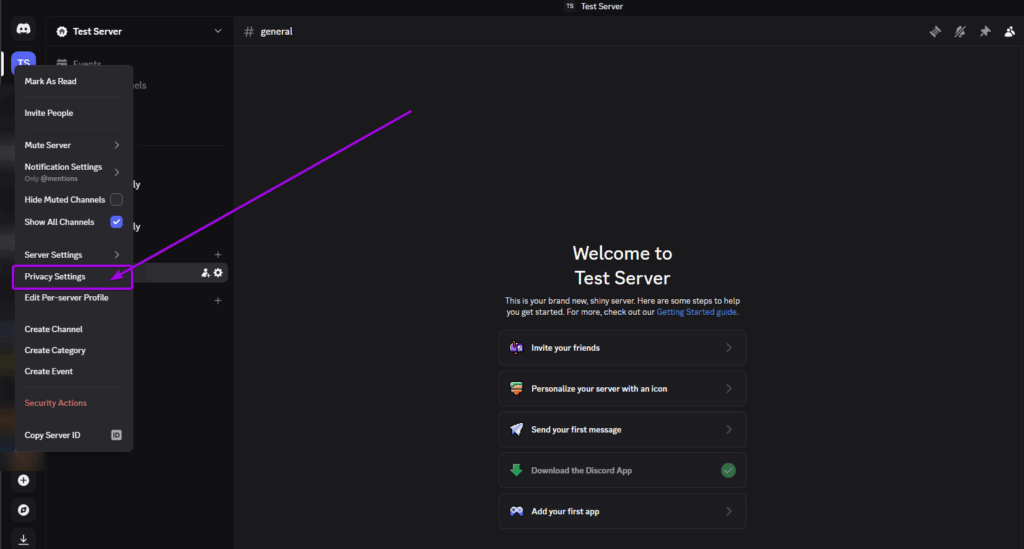Click the general channel name in header
The image size is (1024, 549).
(276, 31)
